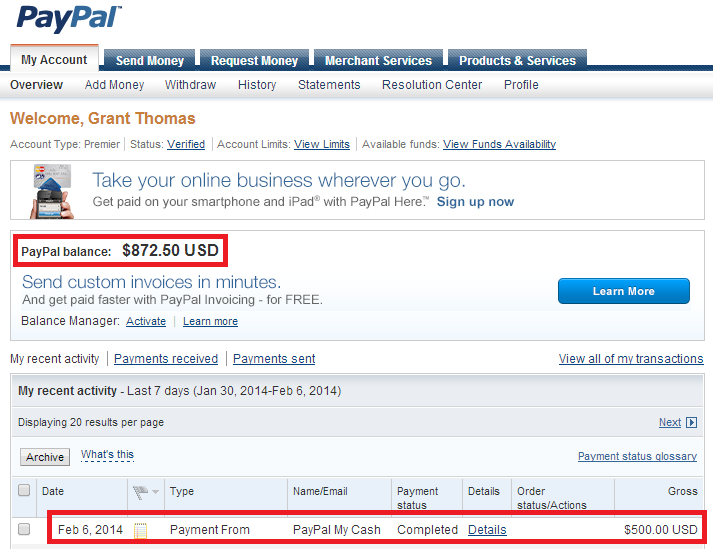Go to the Next results page link
Screen dimensions: 713x549
click(670, 423)
